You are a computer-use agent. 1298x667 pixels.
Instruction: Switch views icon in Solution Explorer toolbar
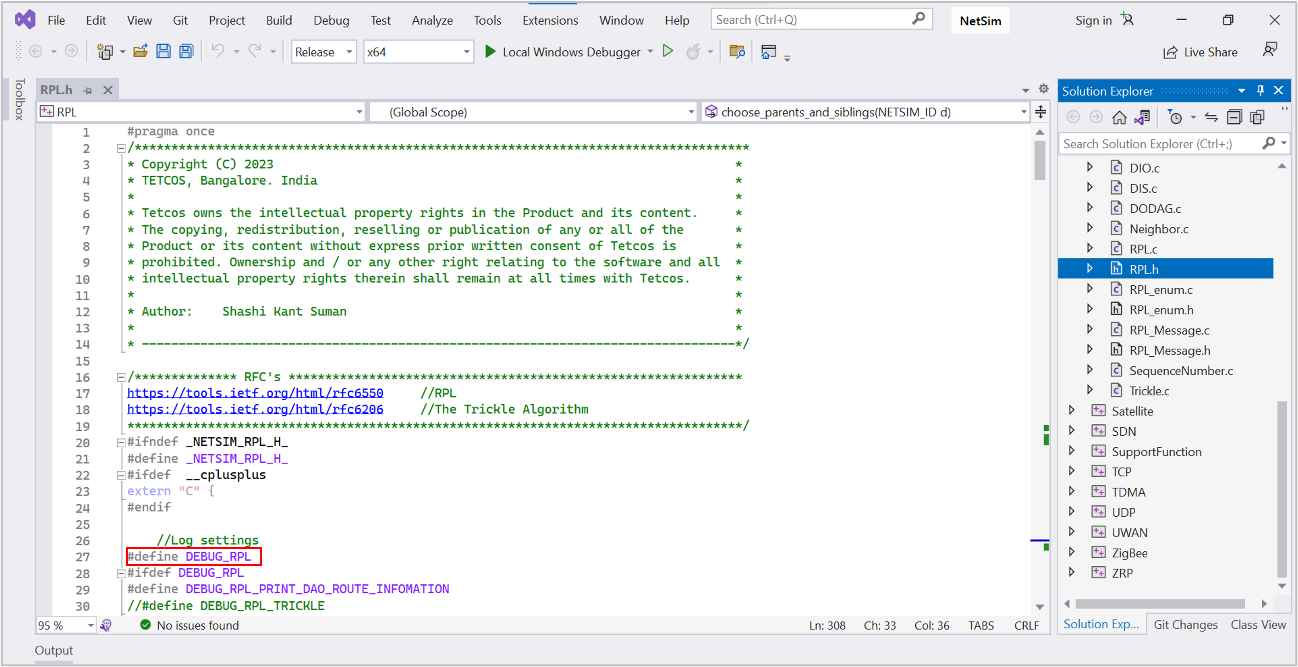(x=1141, y=117)
